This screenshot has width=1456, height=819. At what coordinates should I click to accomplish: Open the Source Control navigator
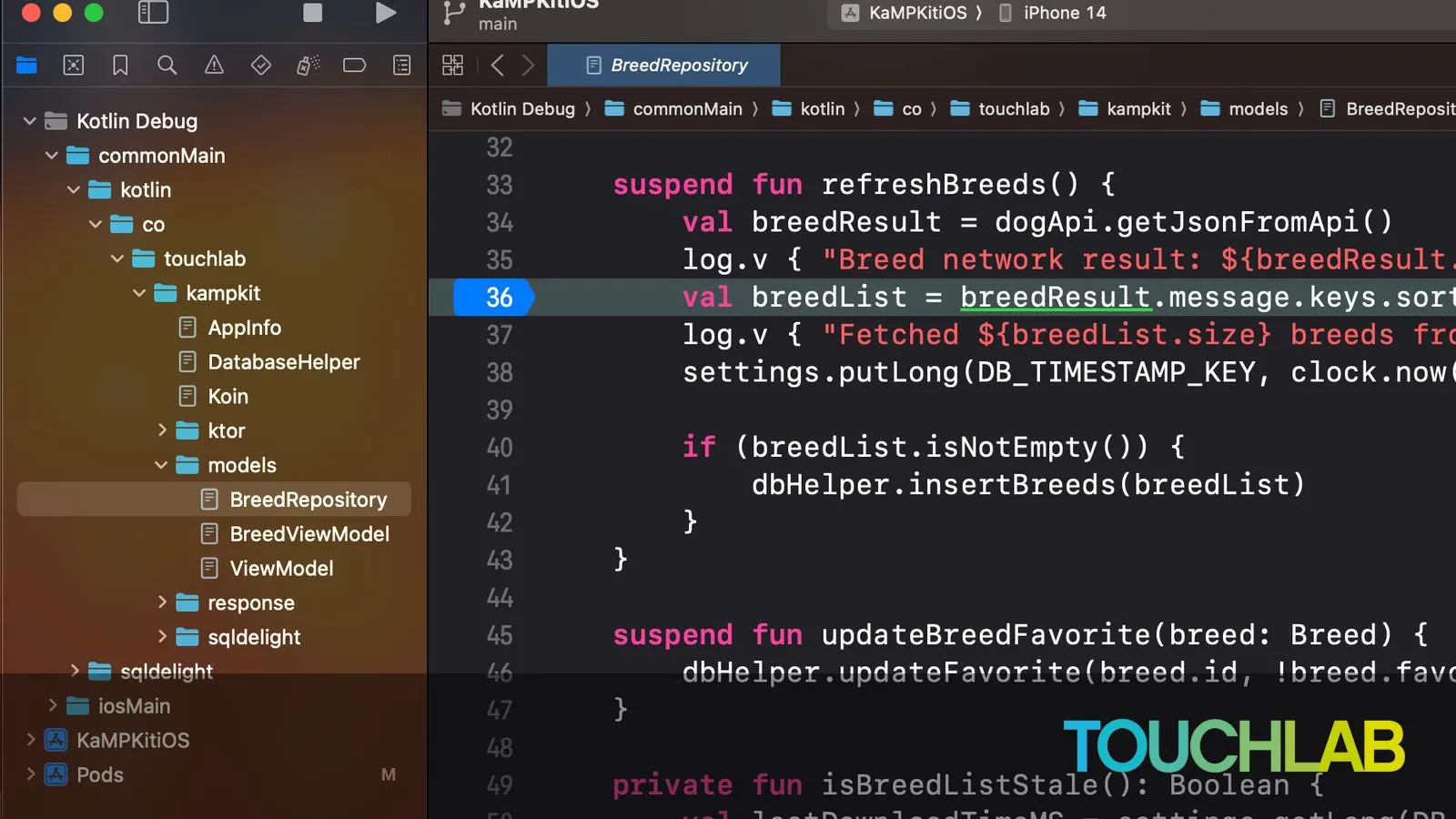click(74, 66)
